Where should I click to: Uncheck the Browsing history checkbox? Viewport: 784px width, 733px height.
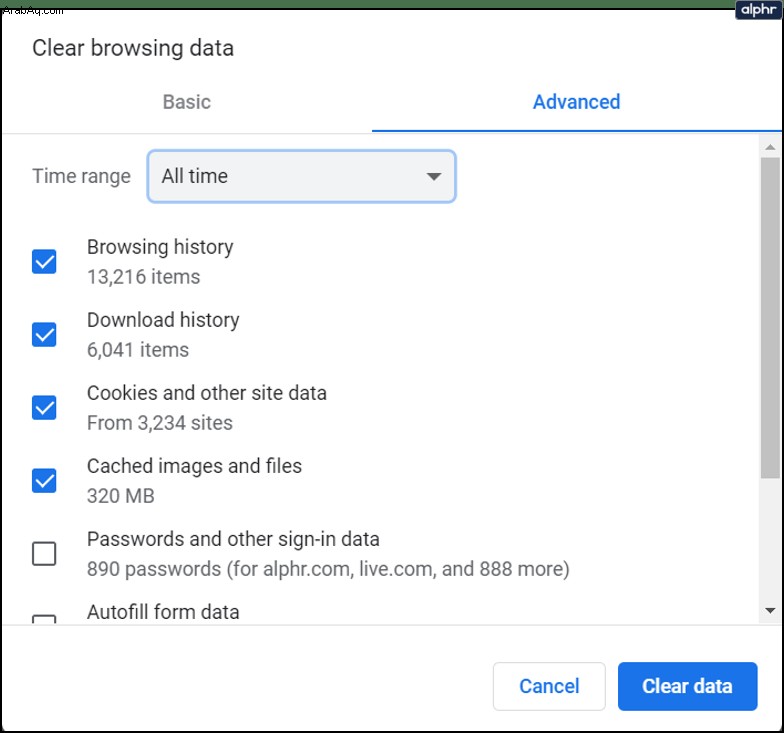click(44, 262)
